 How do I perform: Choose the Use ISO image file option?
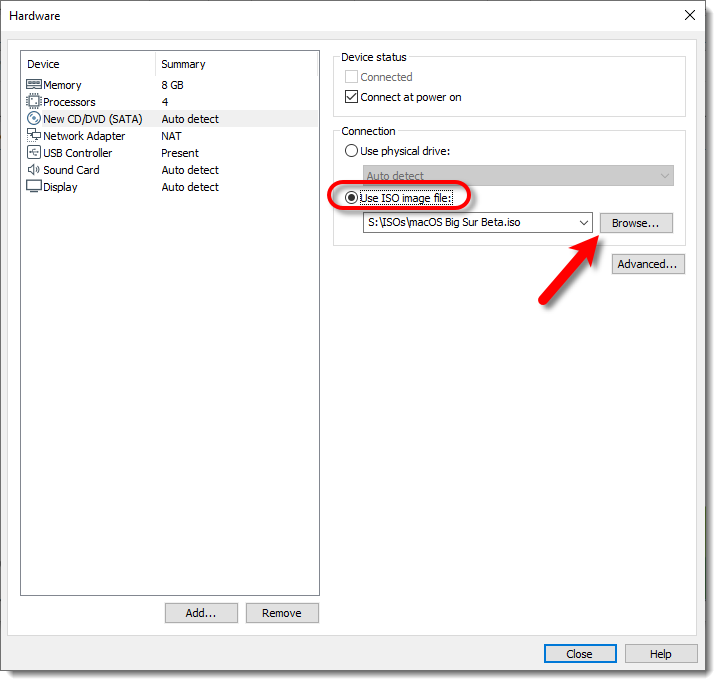click(351, 198)
